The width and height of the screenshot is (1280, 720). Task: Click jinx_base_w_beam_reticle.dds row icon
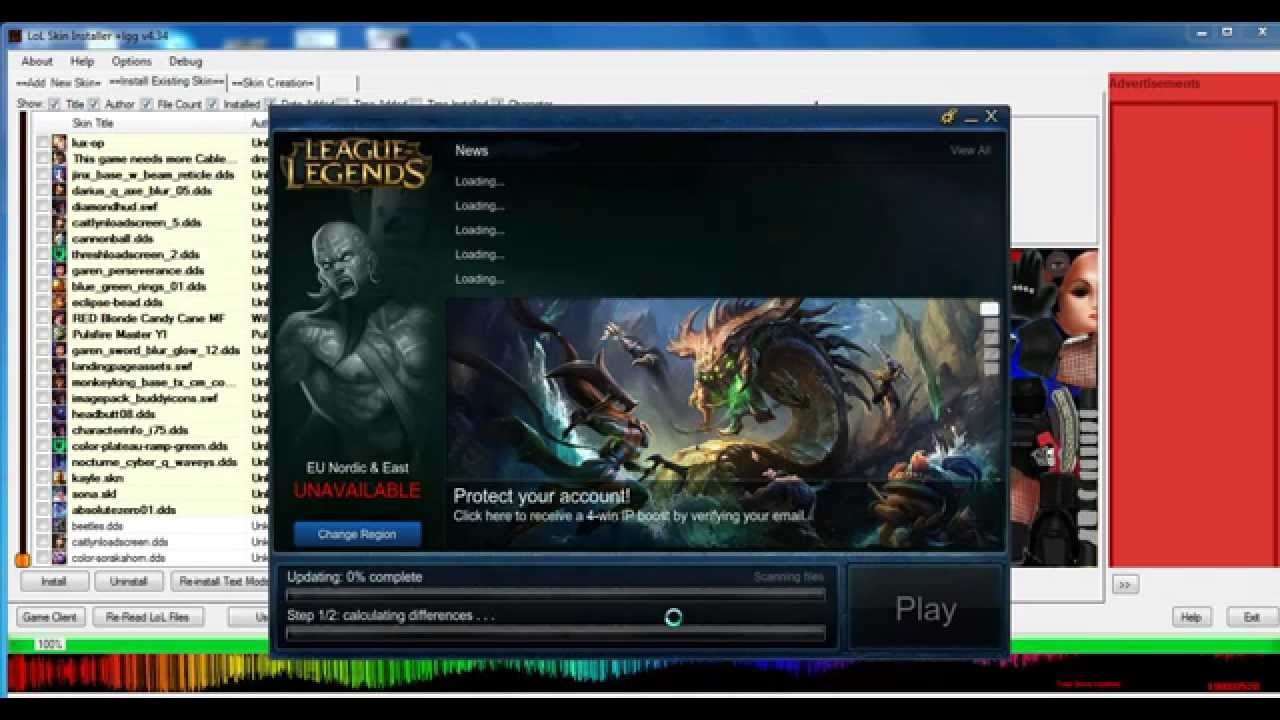pyautogui.click(x=59, y=175)
